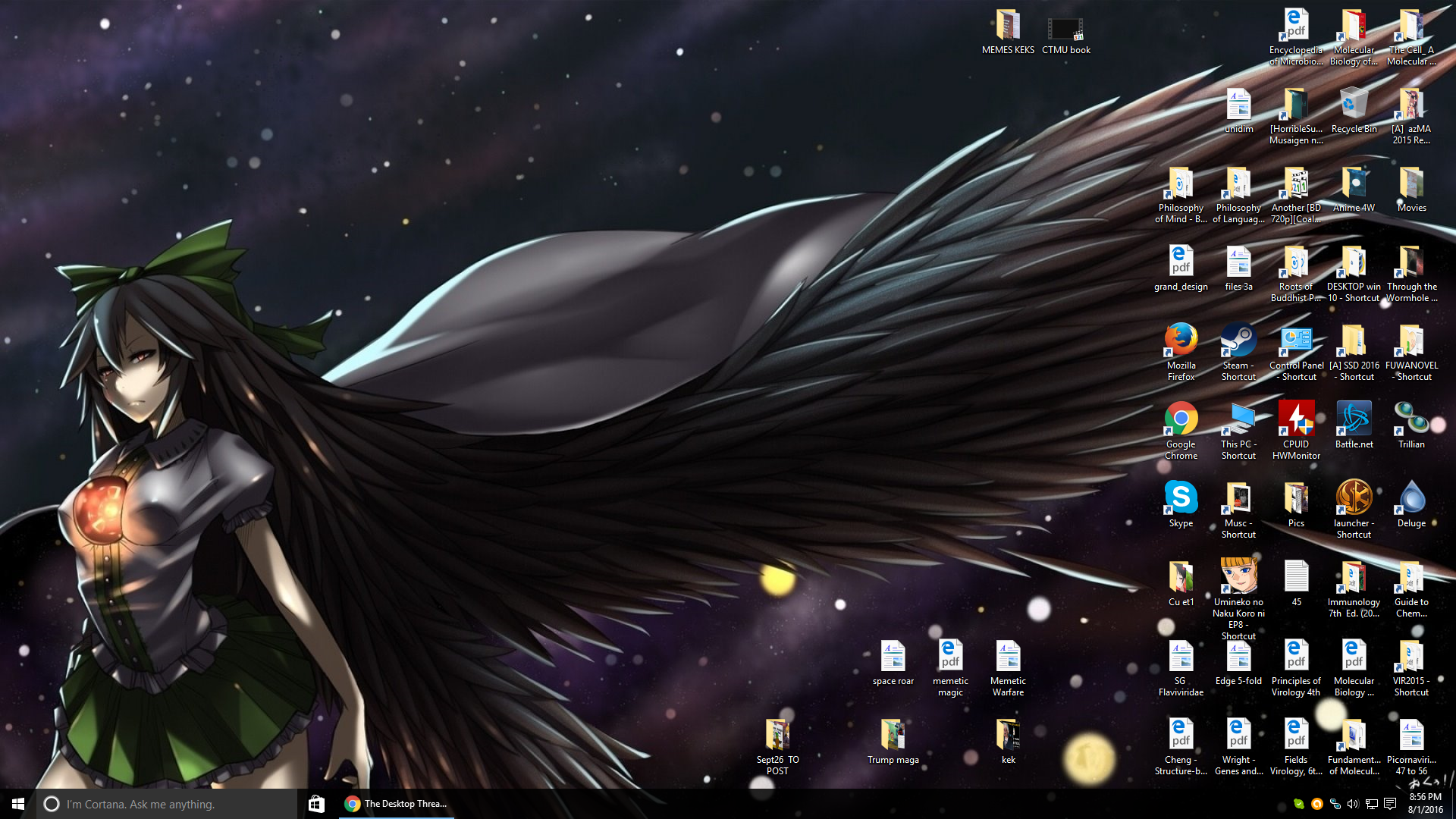
Task: Select the SG Flaviviridae document
Action: (x=1181, y=668)
